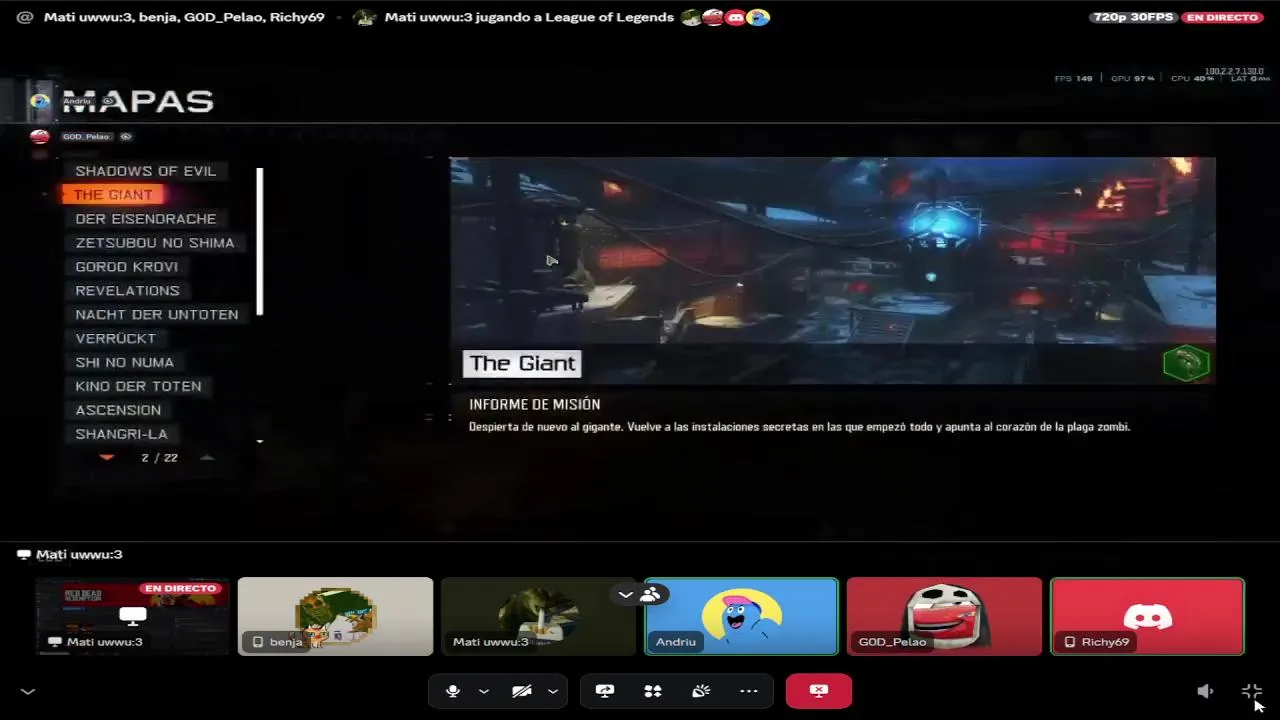Image resolution: width=1280 pixels, height=720 pixels.
Task: Select the Richy69 participant tile
Action: coord(1147,616)
